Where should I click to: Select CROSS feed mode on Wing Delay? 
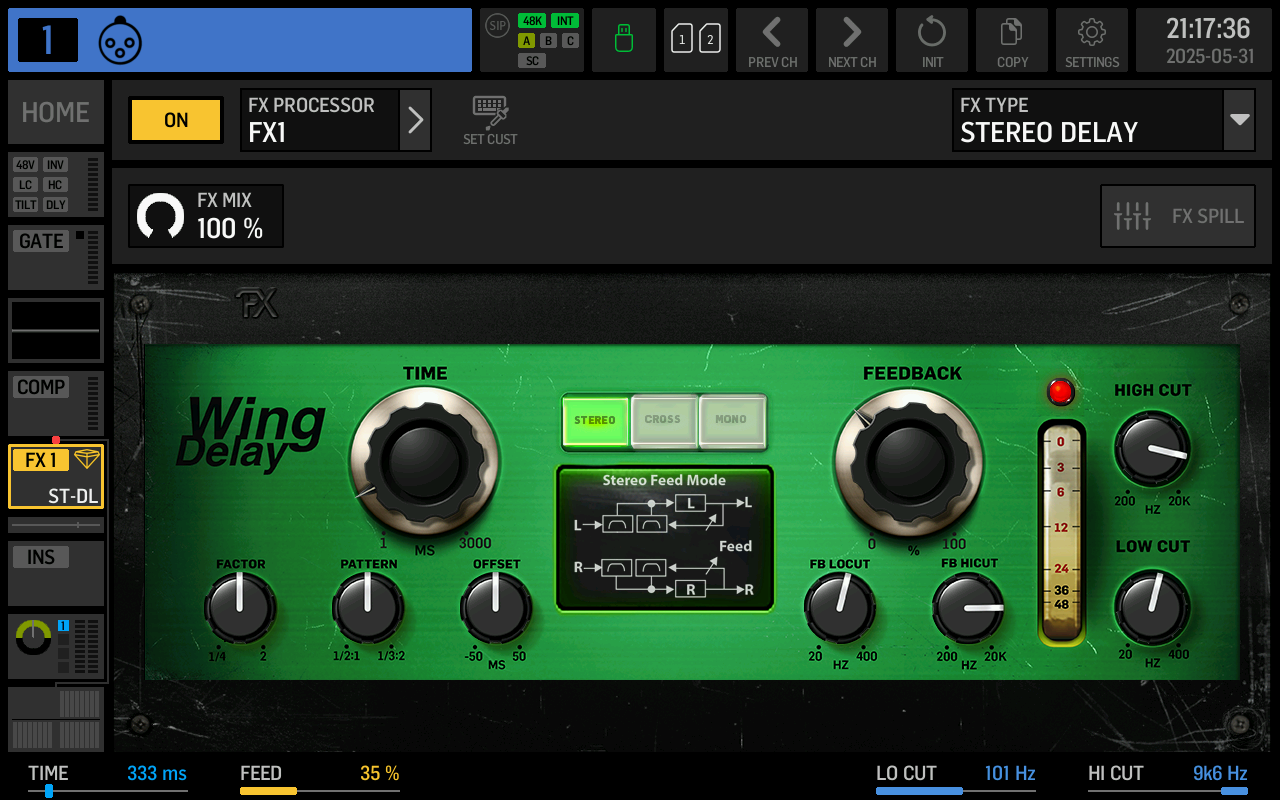663,421
